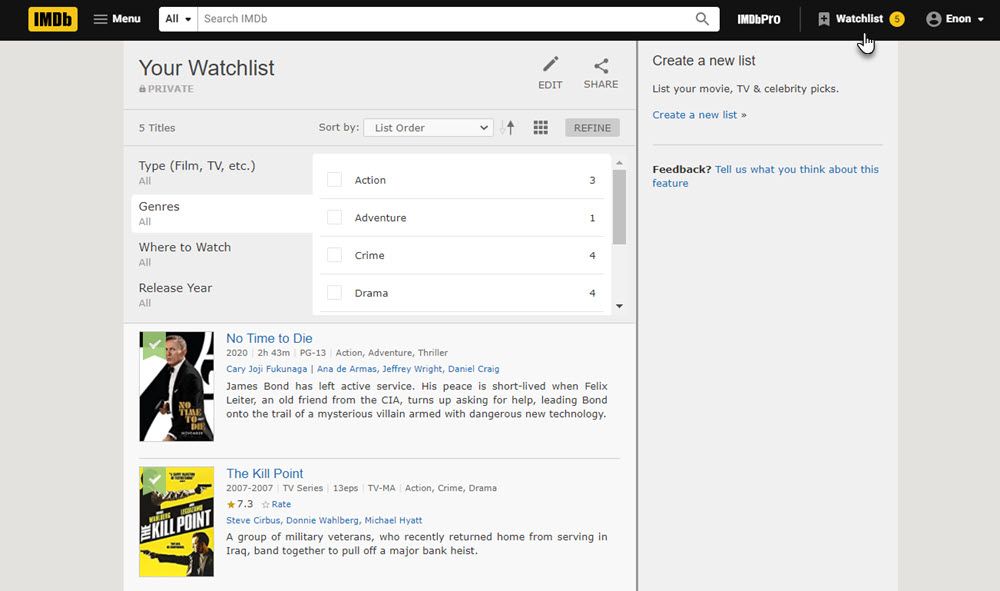Viewport: 1000px width, 591px height.
Task: Click the 7.3 star rating of The Kill Point
Action: (x=240, y=504)
